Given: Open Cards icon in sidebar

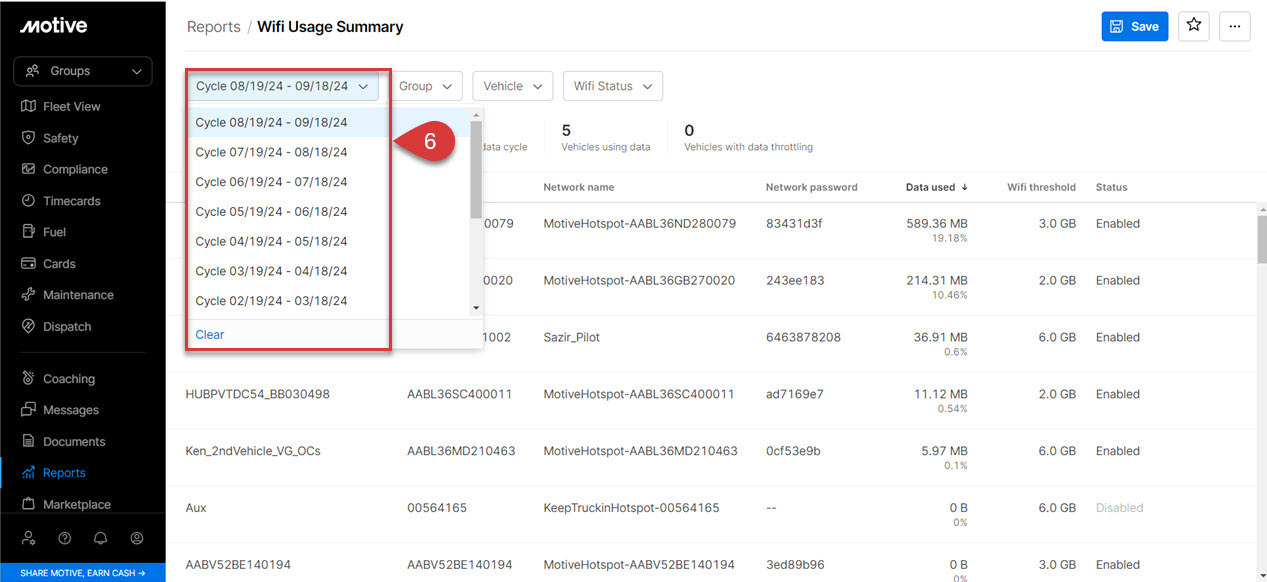Looking at the screenshot, I should [x=28, y=264].
